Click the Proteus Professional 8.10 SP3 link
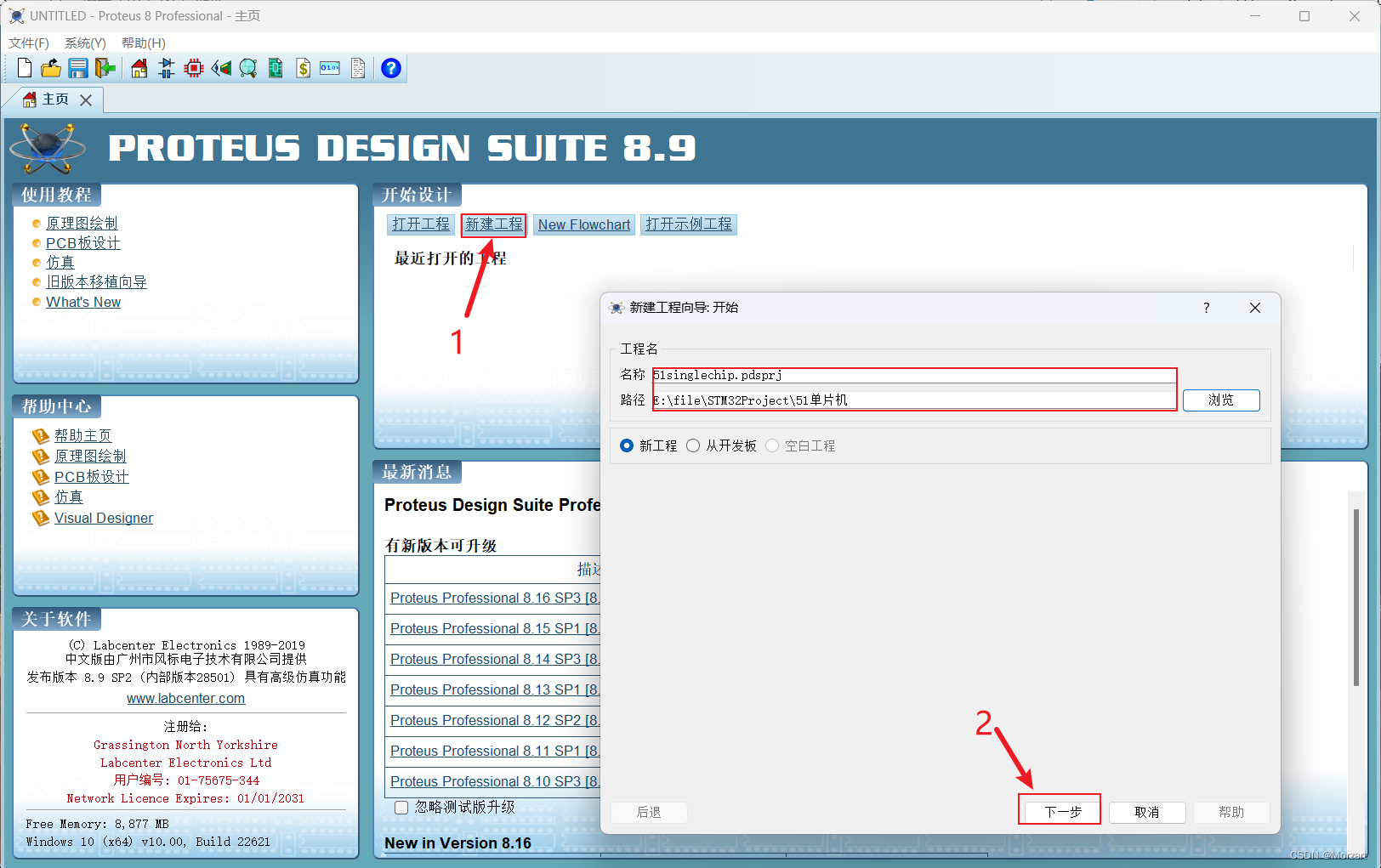This screenshot has height=868, width=1381. [495, 781]
